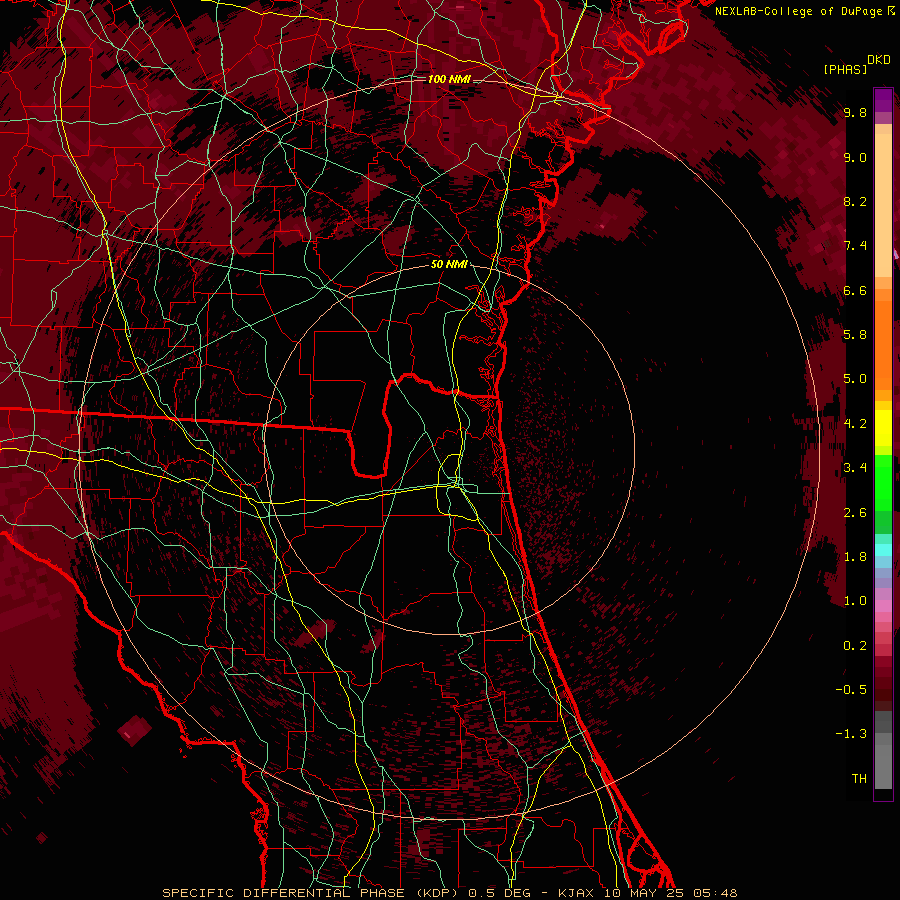Click the 10 MAY 25 05:48 timestamp

670,893
